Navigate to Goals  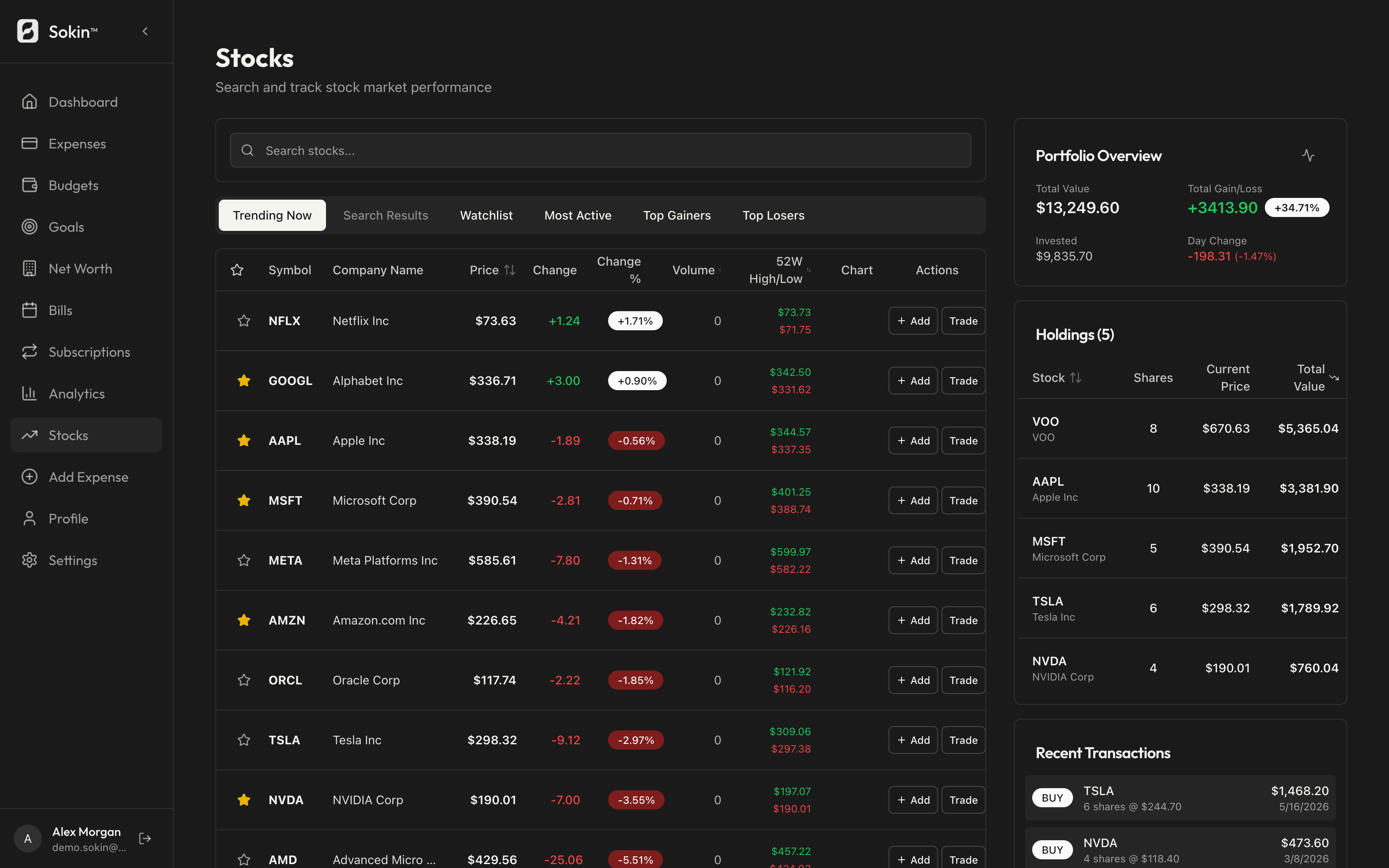click(x=86, y=227)
